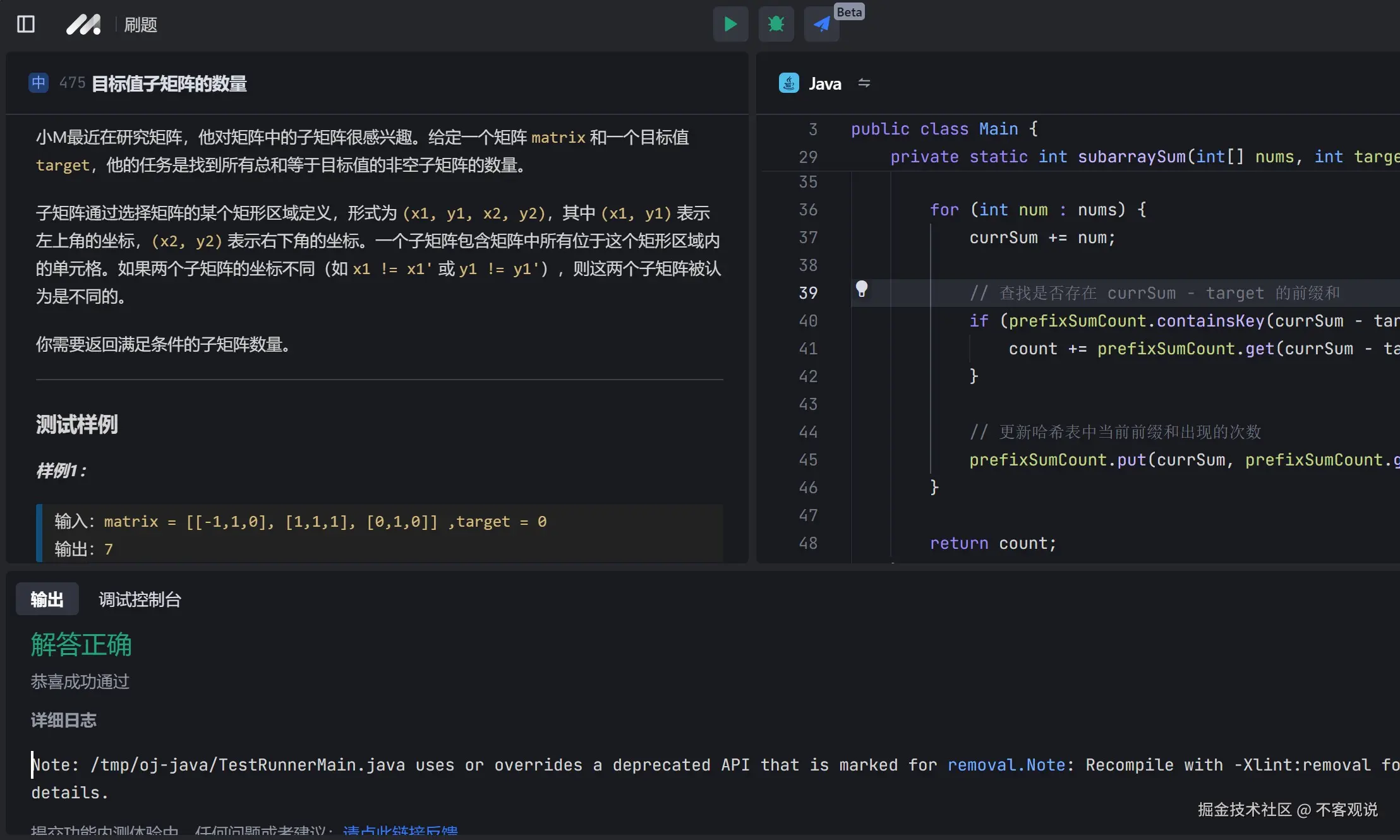
Task: Click the problem title 目标值子矩阵的数量
Action: click(x=169, y=83)
